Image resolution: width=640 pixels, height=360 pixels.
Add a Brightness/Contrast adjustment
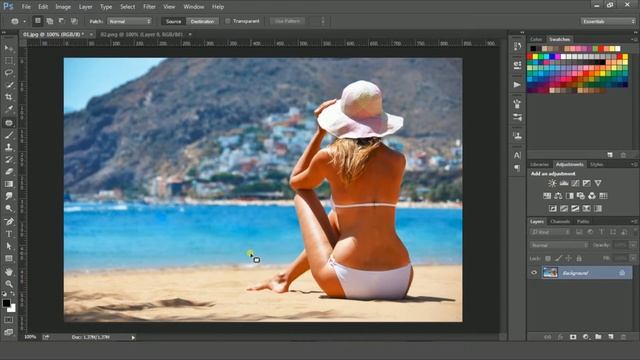tap(552, 183)
